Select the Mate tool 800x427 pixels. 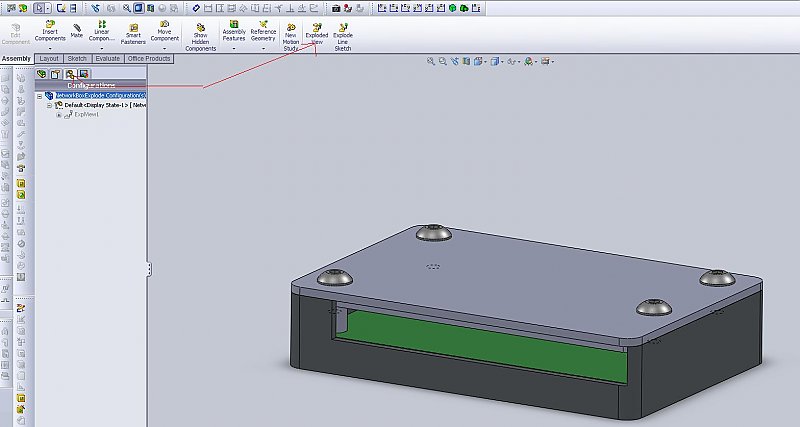(76, 29)
